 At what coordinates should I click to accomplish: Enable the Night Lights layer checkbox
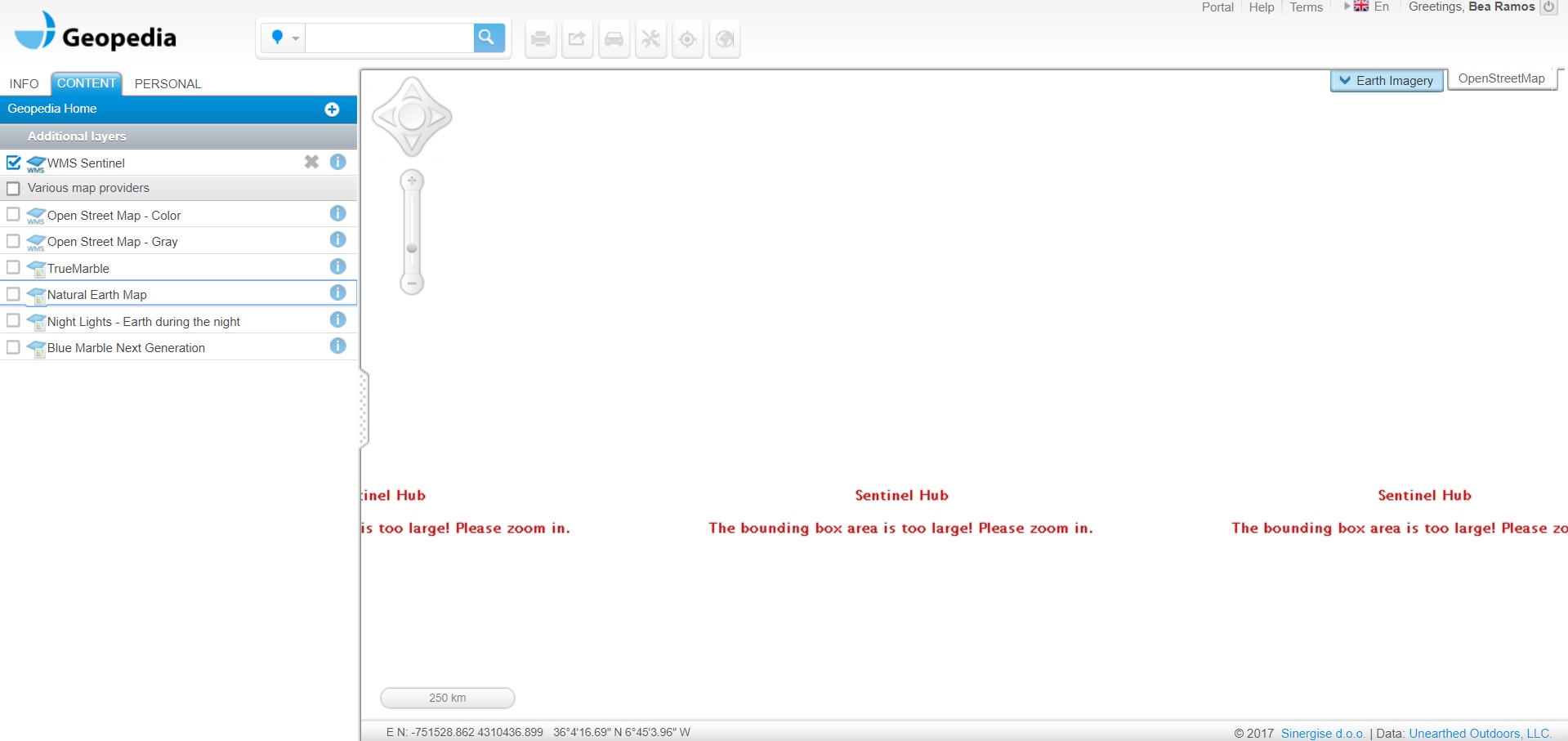[x=13, y=320]
